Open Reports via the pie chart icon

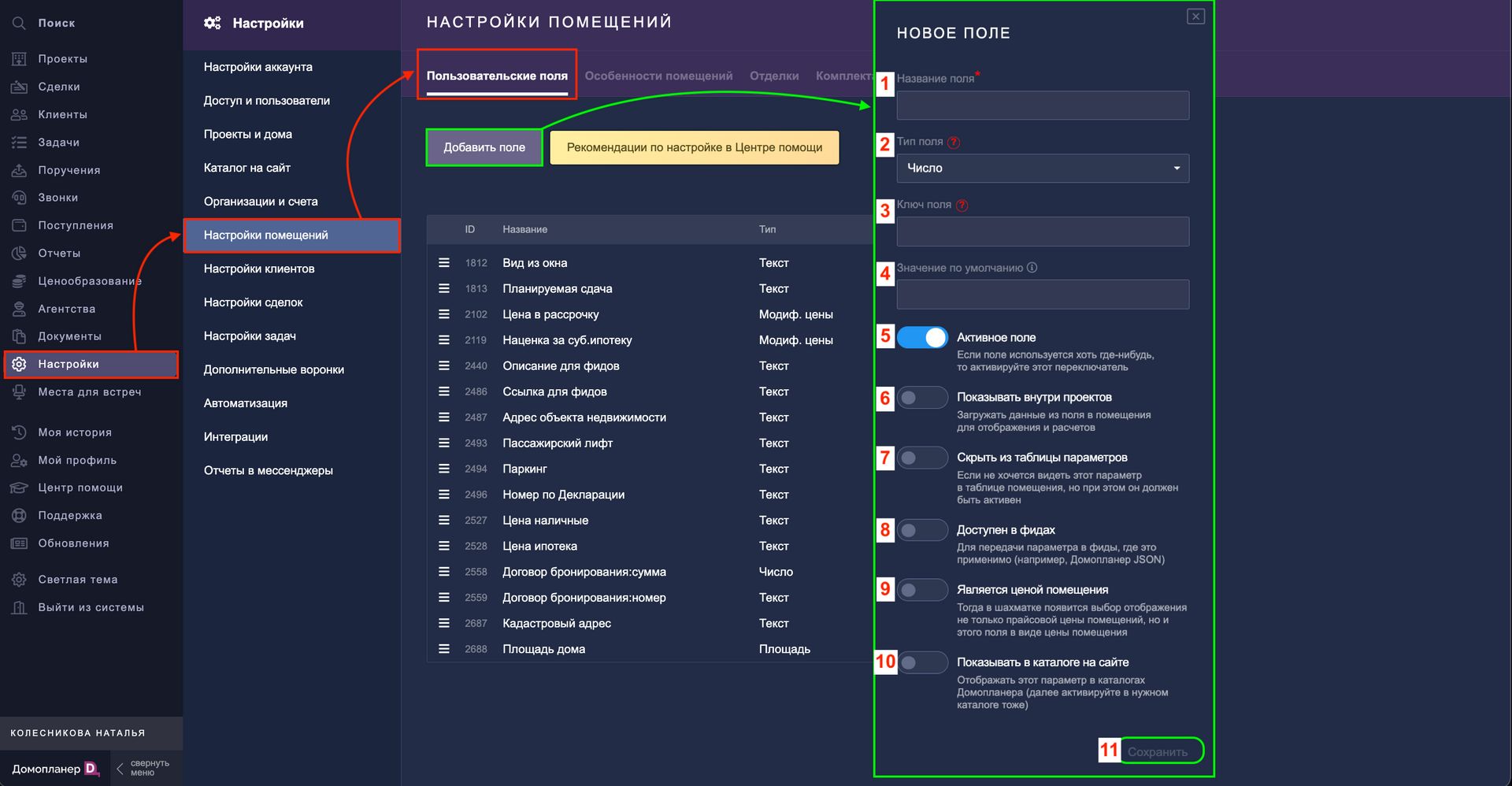tap(19, 254)
